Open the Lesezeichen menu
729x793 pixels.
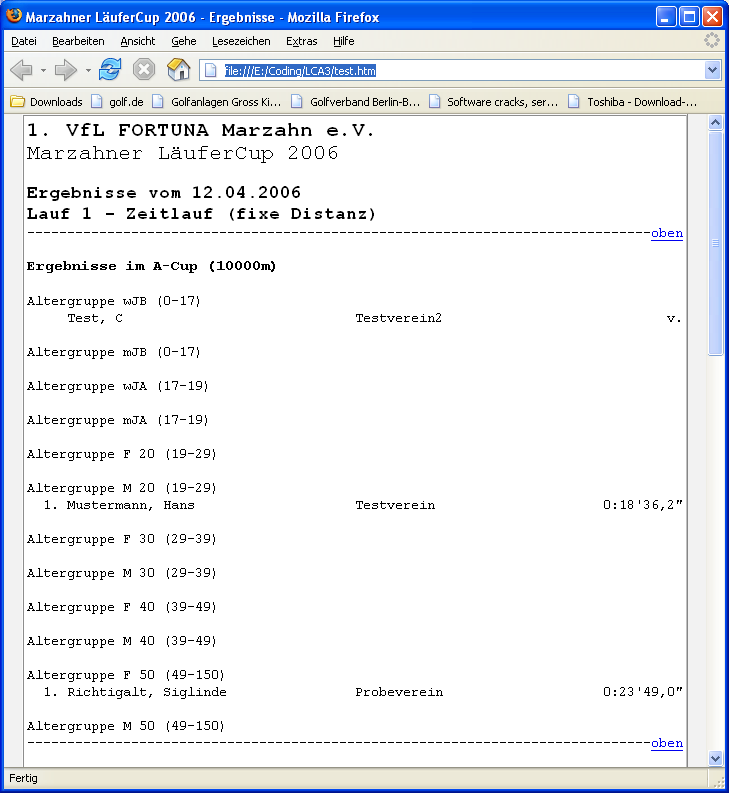coord(241,41)
